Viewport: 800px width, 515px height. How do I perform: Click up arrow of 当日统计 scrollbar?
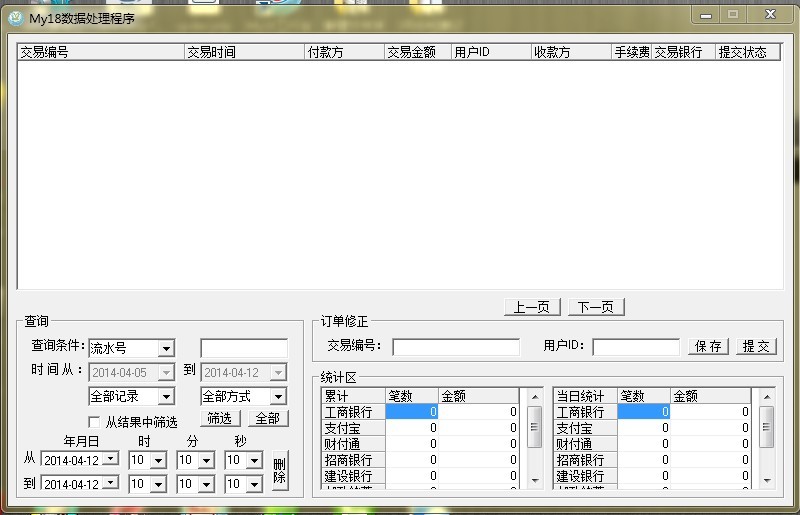(767, 397)
